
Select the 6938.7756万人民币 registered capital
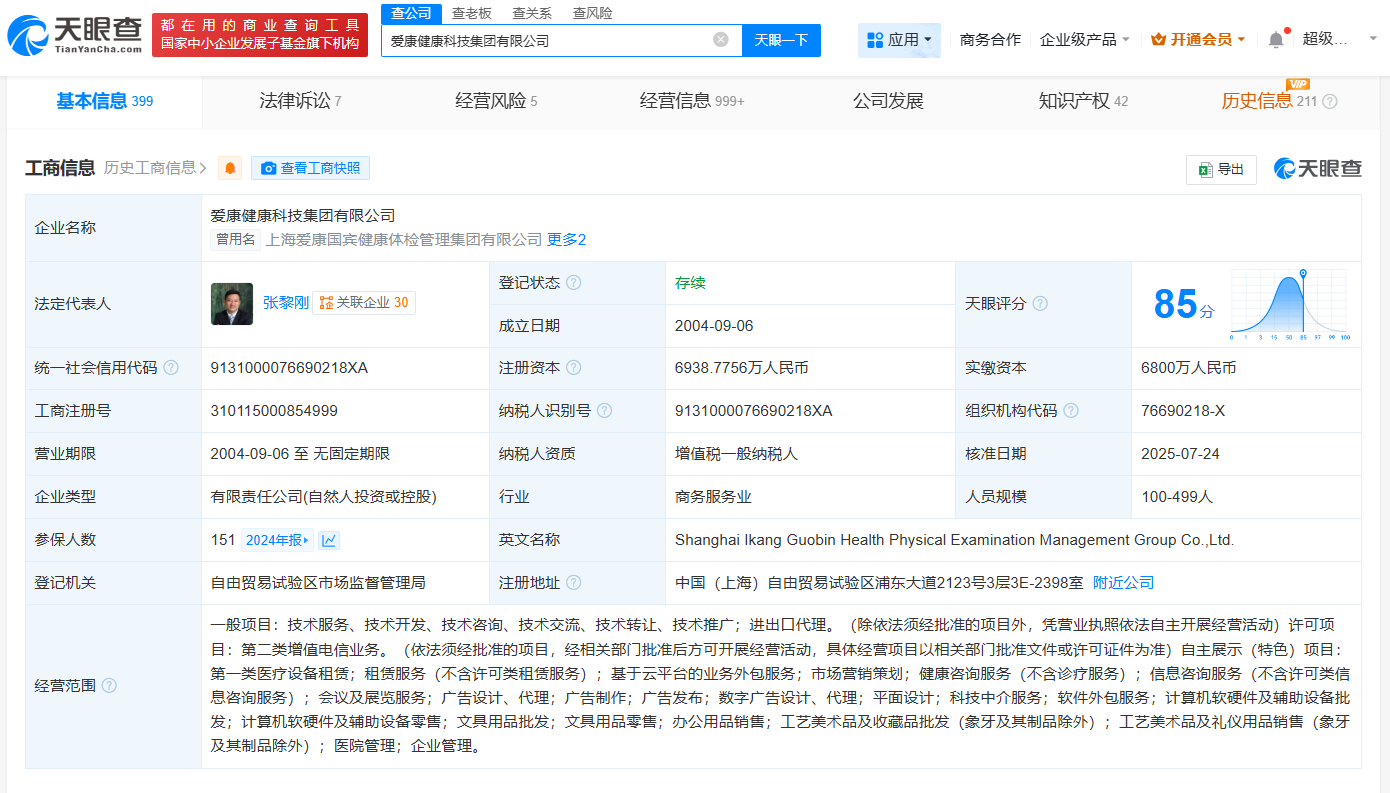[742, 368]
